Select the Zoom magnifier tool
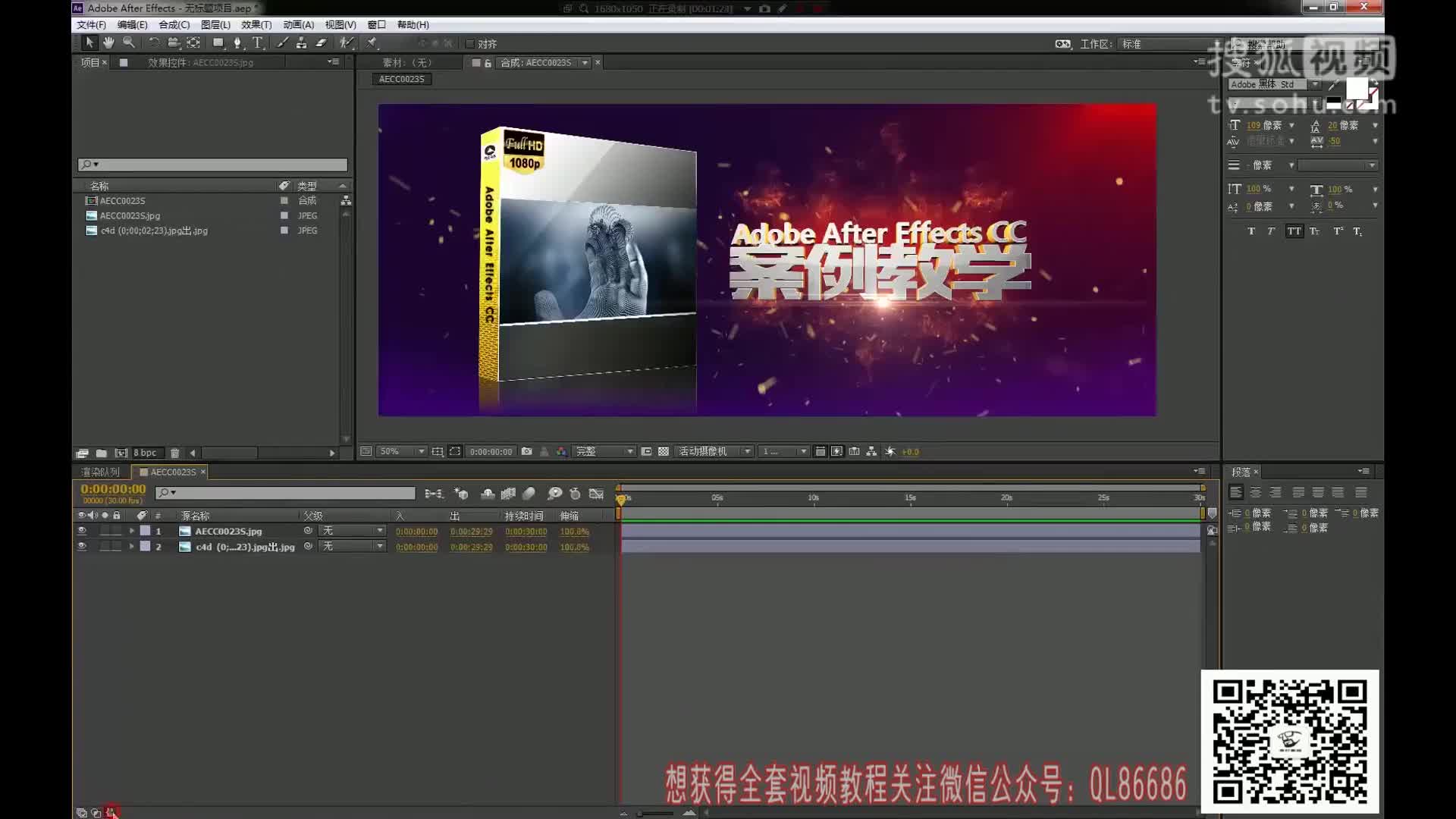This screenshot has height=819, width=1456. [x=128, y=43]
